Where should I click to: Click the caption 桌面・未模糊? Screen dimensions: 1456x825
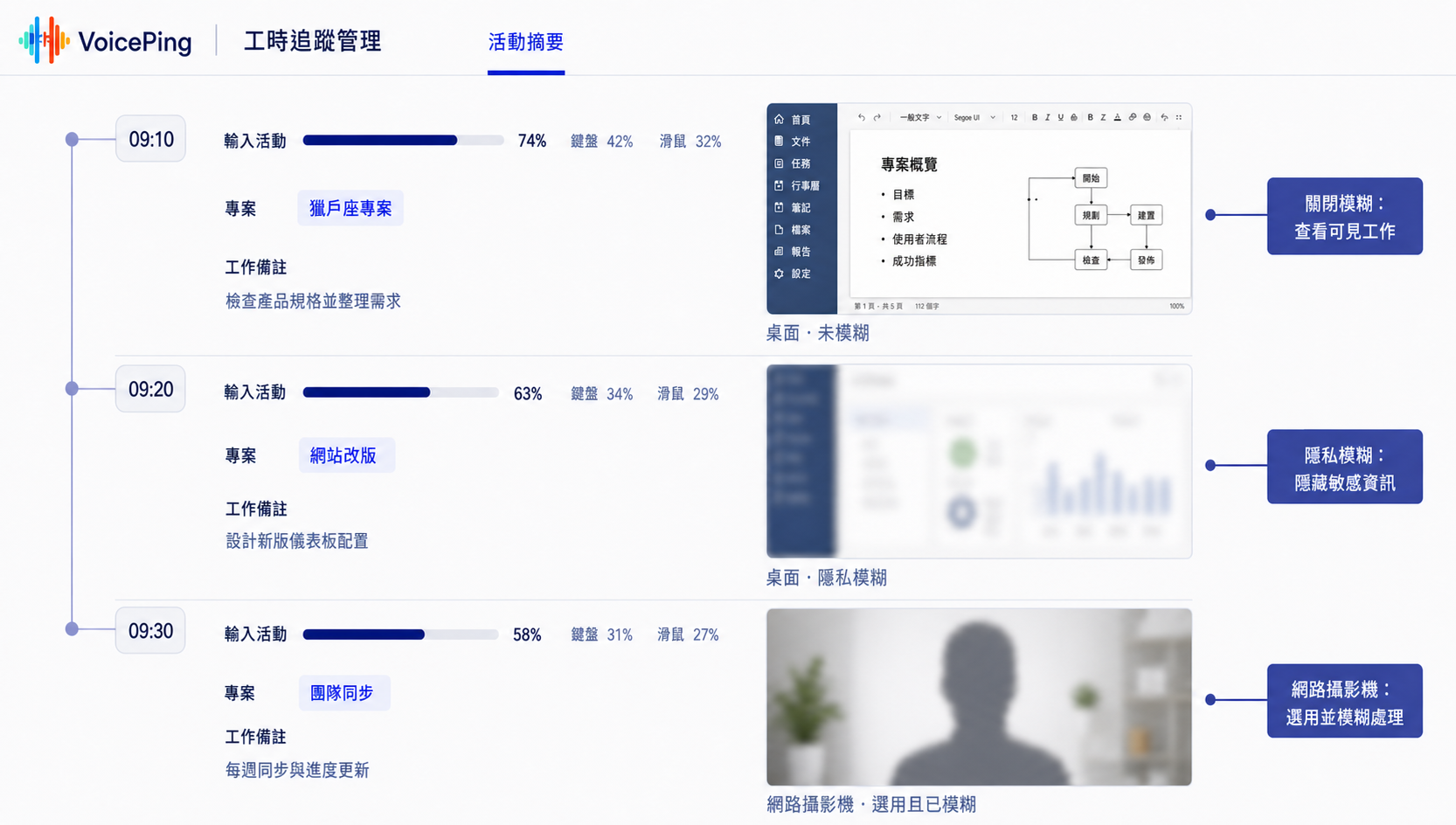(818, 333)
